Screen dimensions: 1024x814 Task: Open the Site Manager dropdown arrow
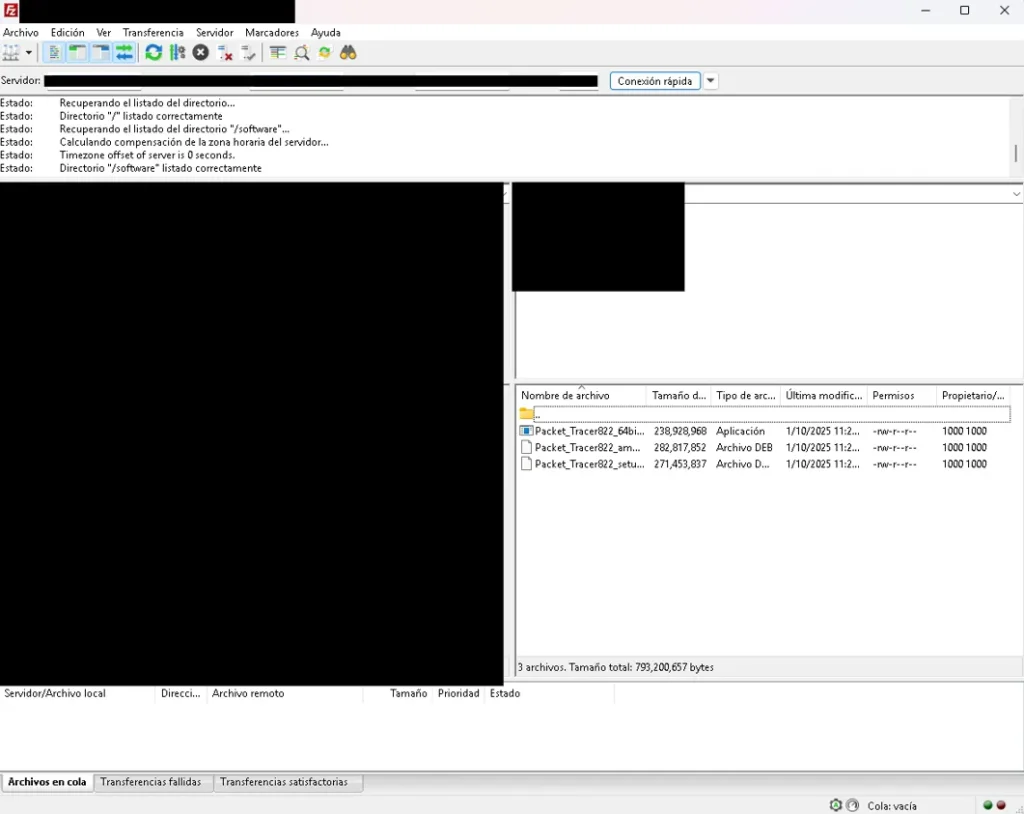click(x=29, y=53)
